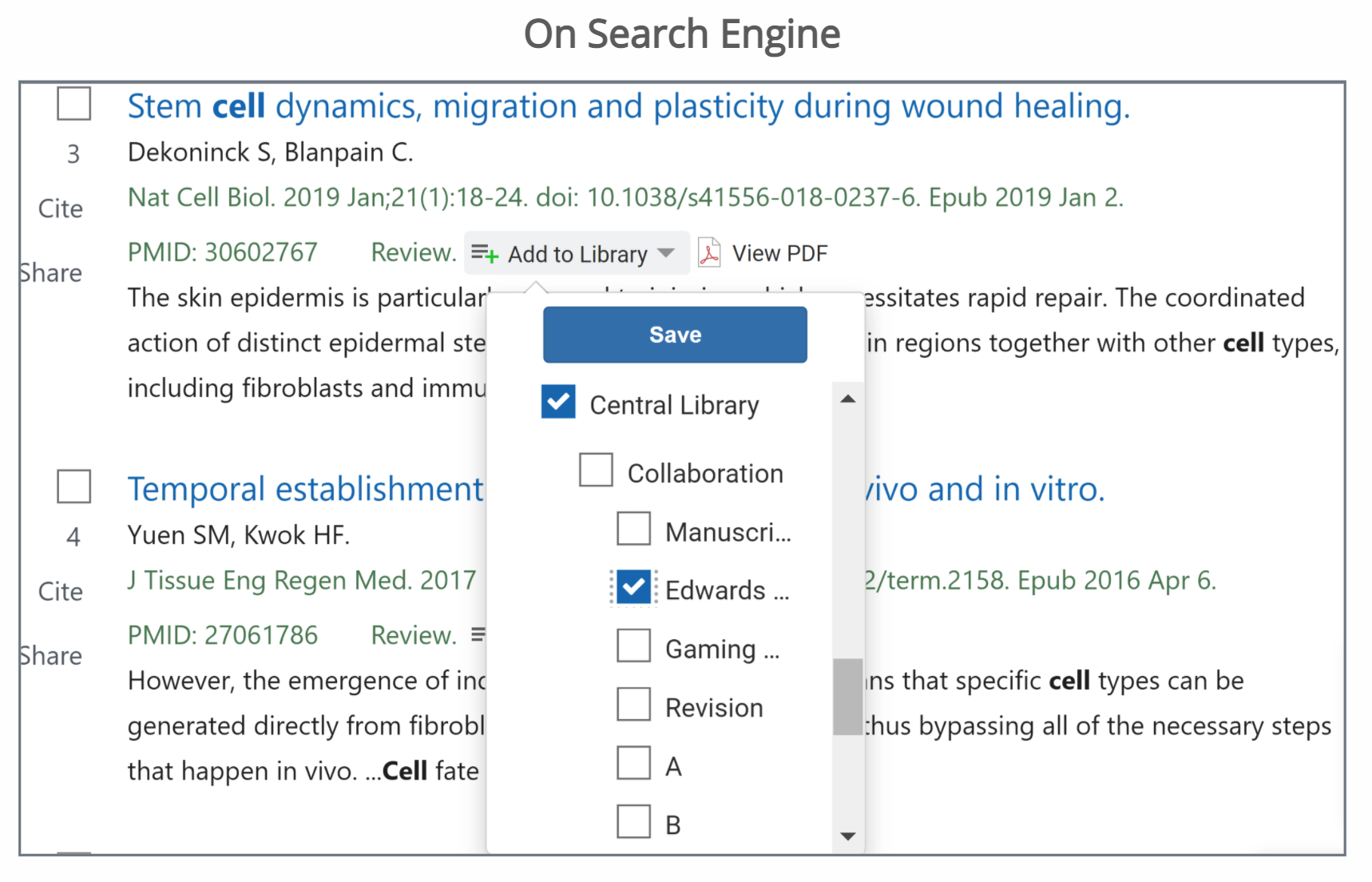Tick the Manuscri... folder checkbox

point(634,529)
